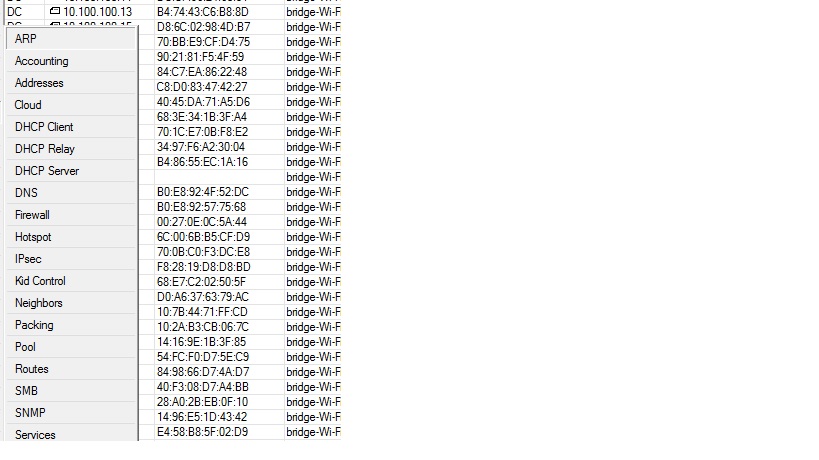Select the Routes menu entry

point(72,369)
